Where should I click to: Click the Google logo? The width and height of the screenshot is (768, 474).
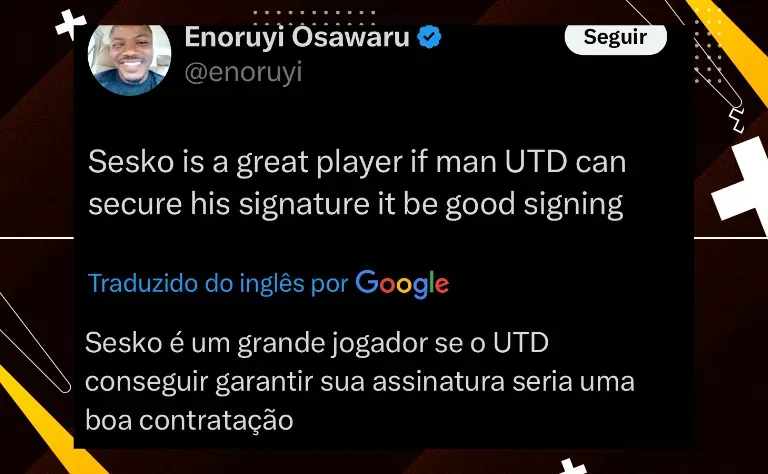pos(402,284)
